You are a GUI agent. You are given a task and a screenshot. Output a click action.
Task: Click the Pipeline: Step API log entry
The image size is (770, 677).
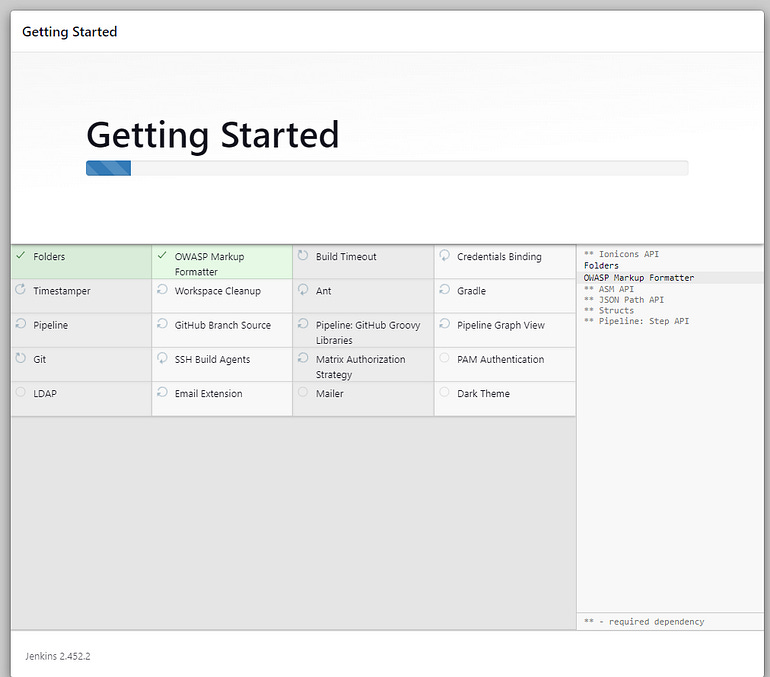click(x=636, y=321)
